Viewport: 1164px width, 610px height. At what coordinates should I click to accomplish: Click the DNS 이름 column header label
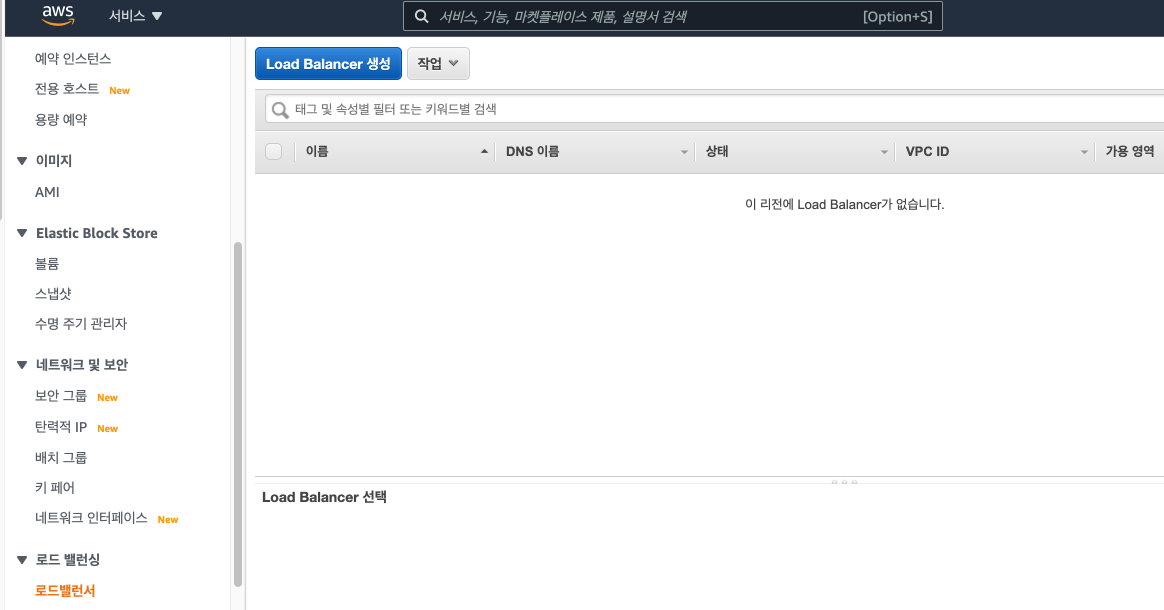pyautogui.click(x=532, y=151)
